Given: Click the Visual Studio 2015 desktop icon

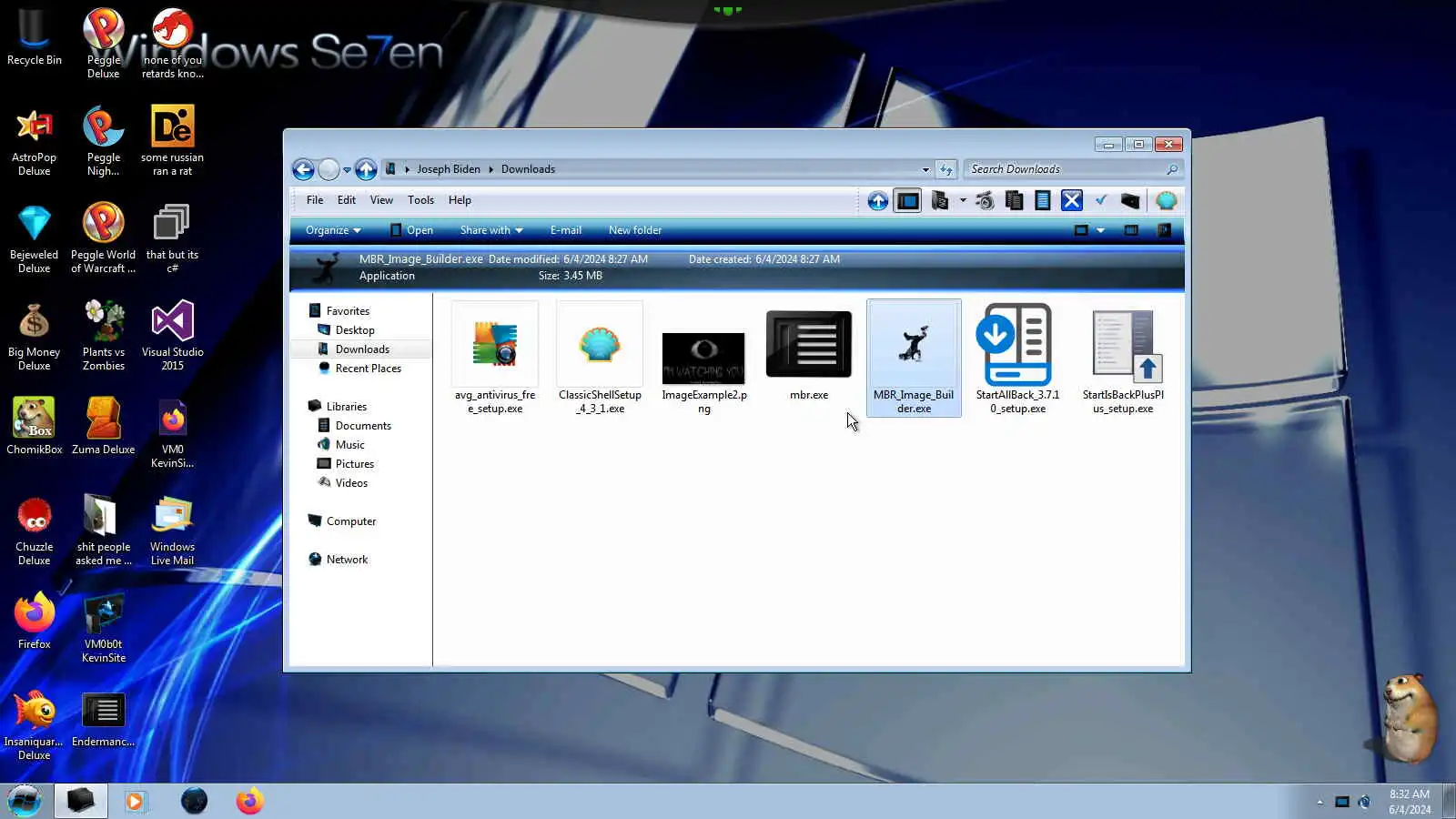Looking at the screenshot, I should click(x=173, y=335).
